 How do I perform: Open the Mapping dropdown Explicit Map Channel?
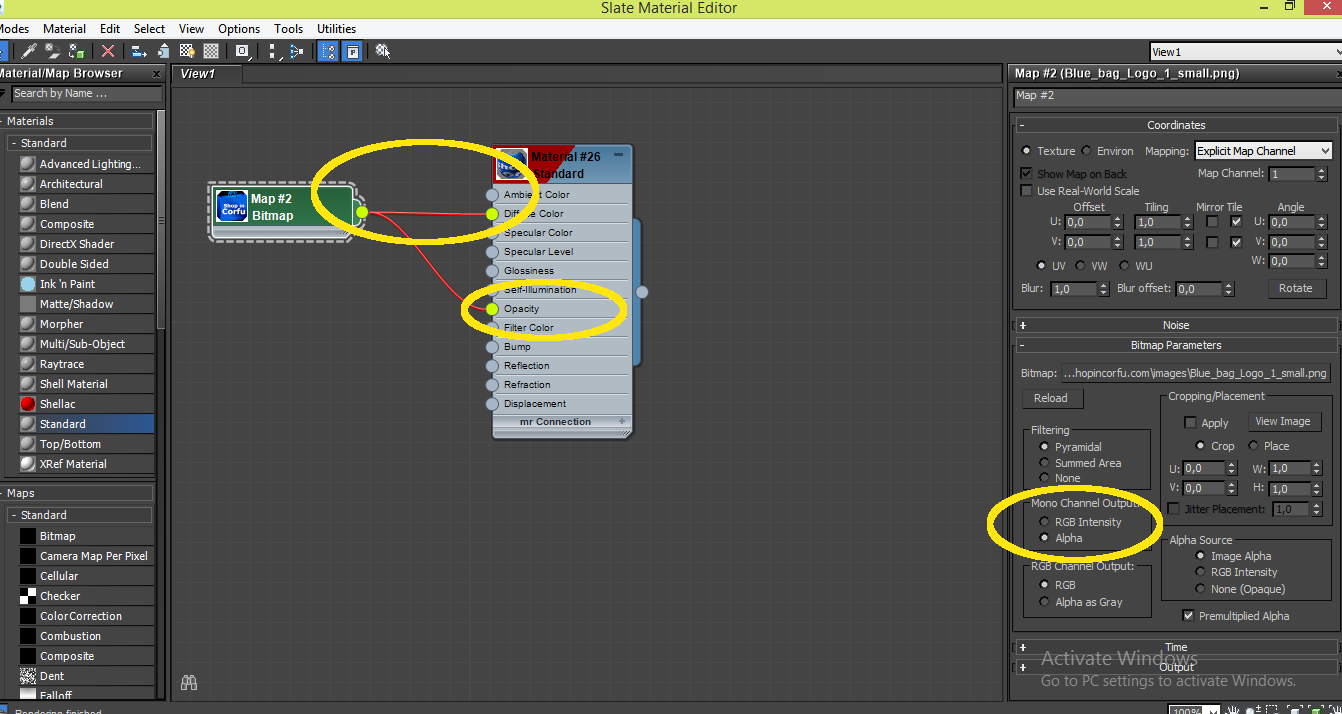click(1264, 151)
